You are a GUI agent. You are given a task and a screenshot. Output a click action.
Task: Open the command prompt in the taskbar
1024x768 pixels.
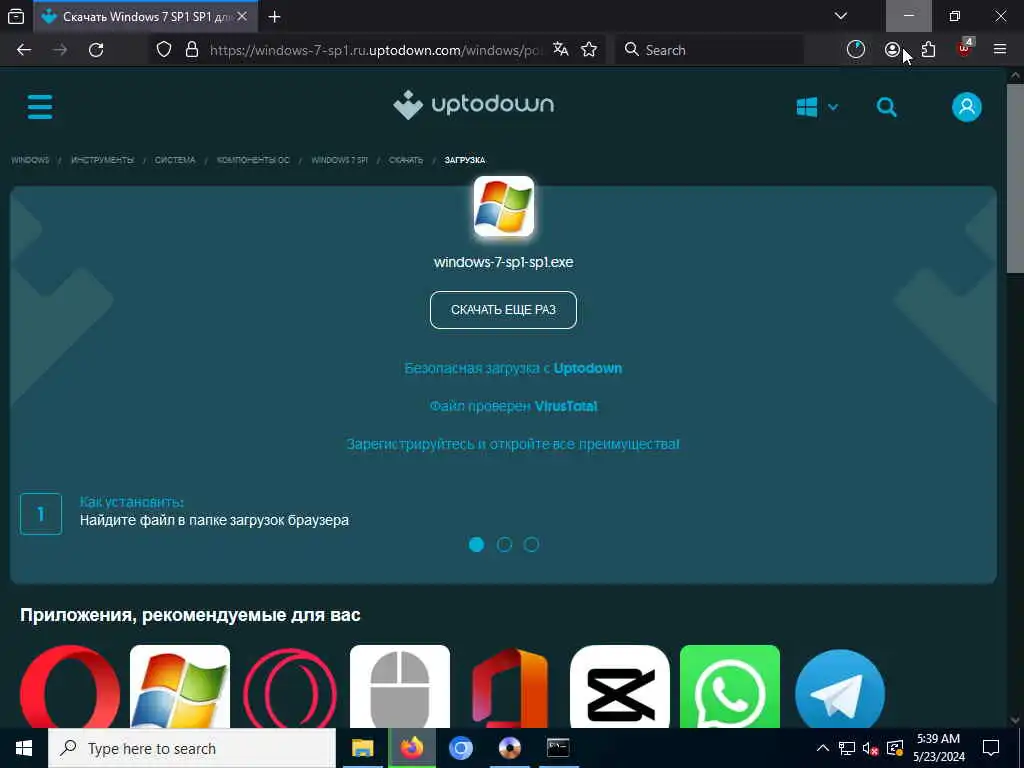click(x=558, y=748)
